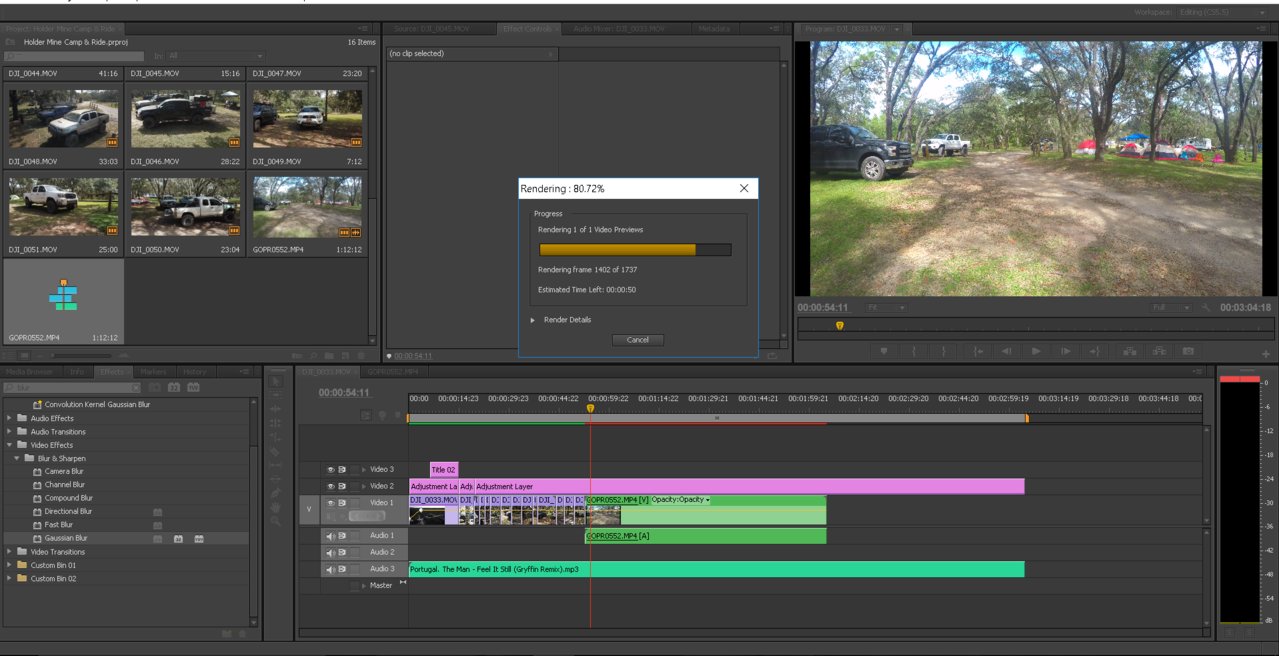1279x656 pixels.
Task: Open the Full playback resolution dropdown
Action: tap(1171, 307)
